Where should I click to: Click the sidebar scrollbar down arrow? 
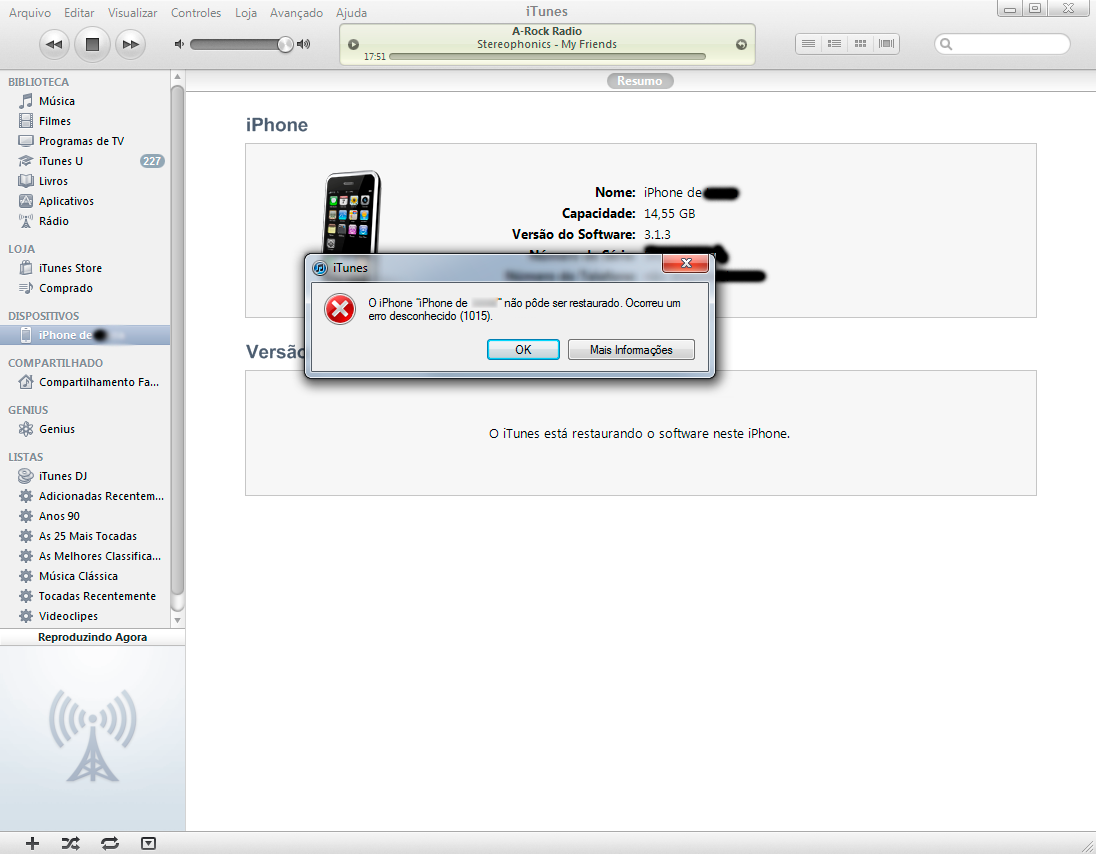[178, 620]
